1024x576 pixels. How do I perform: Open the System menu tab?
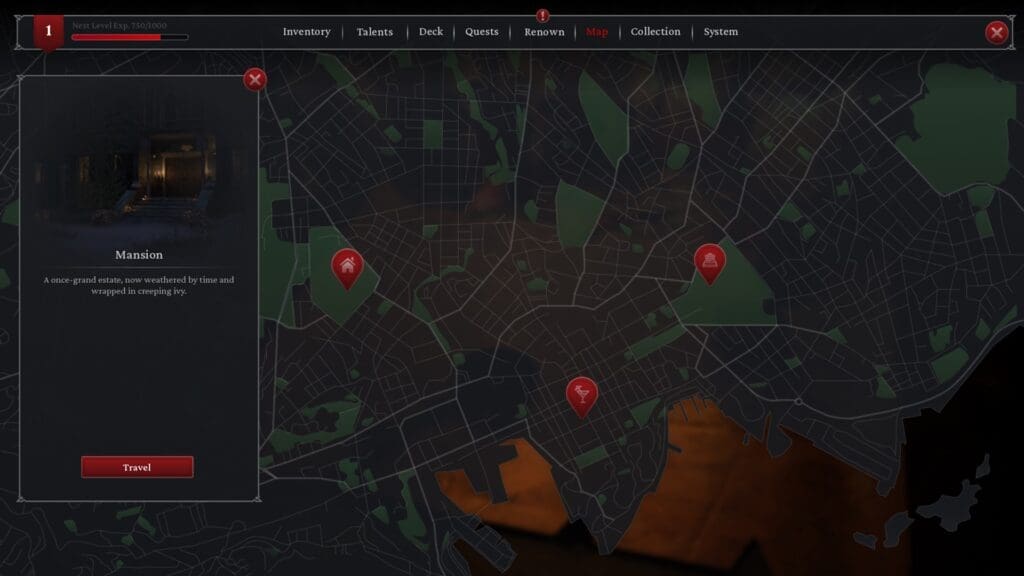[x=720, y=31]
